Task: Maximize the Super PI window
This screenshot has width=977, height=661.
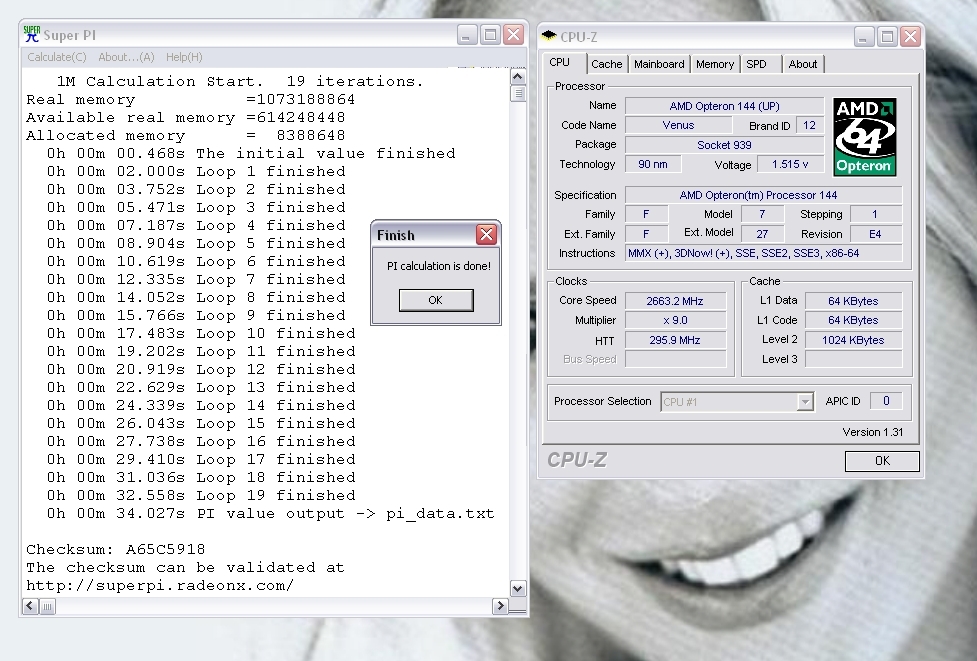Action: point(490,35)
